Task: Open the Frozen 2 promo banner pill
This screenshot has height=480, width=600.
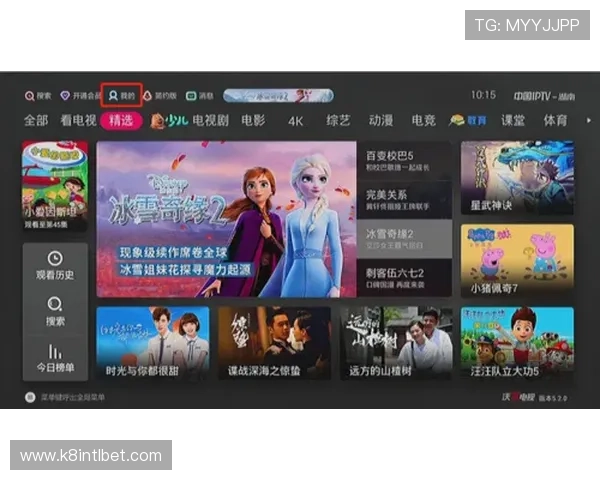Action: coord(278,96)
